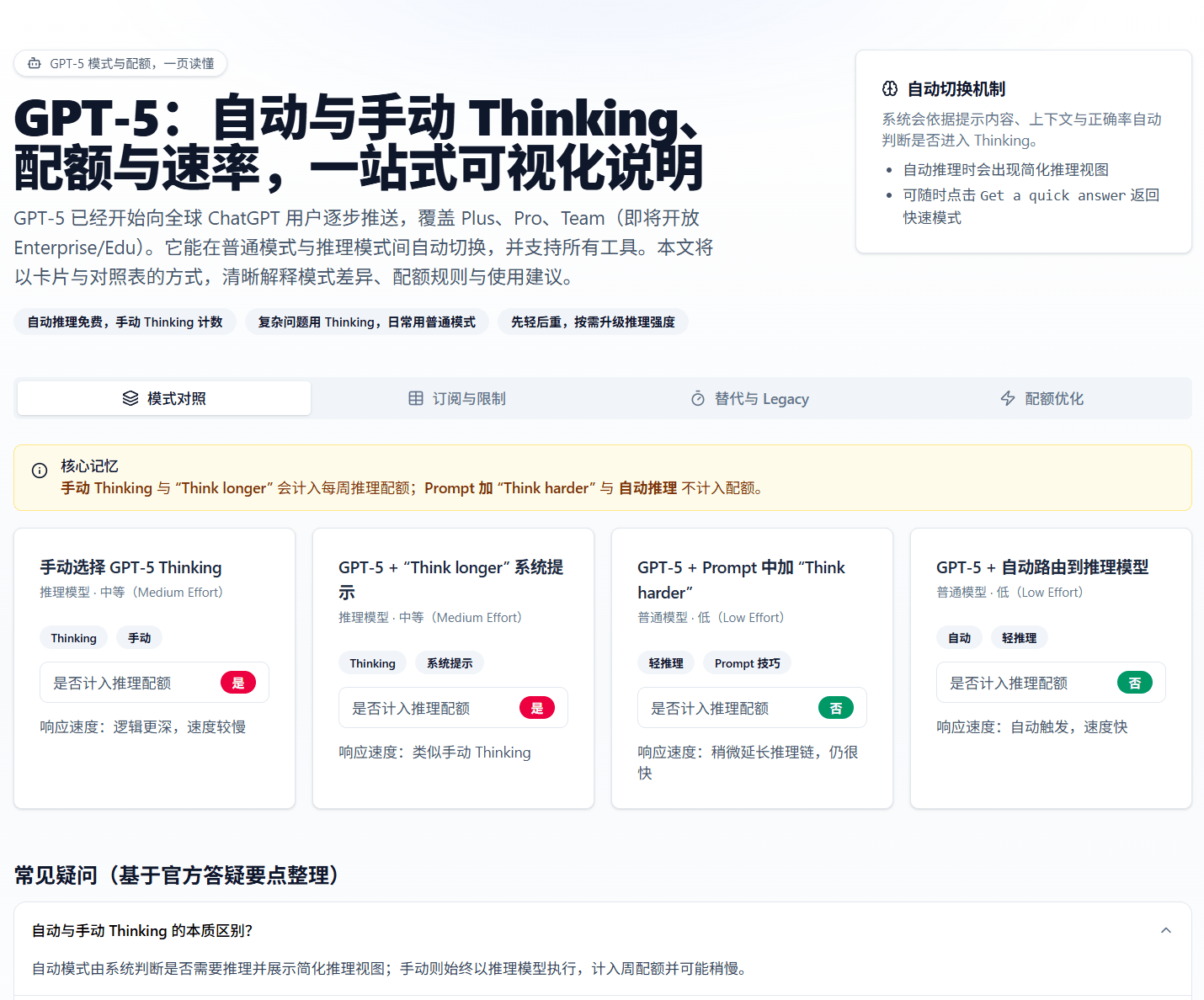Click the 响应速度：类似手动 Thinking text
Image resolution: width=1204 pixels, height=1000 pixels.
tap(435, 752)
